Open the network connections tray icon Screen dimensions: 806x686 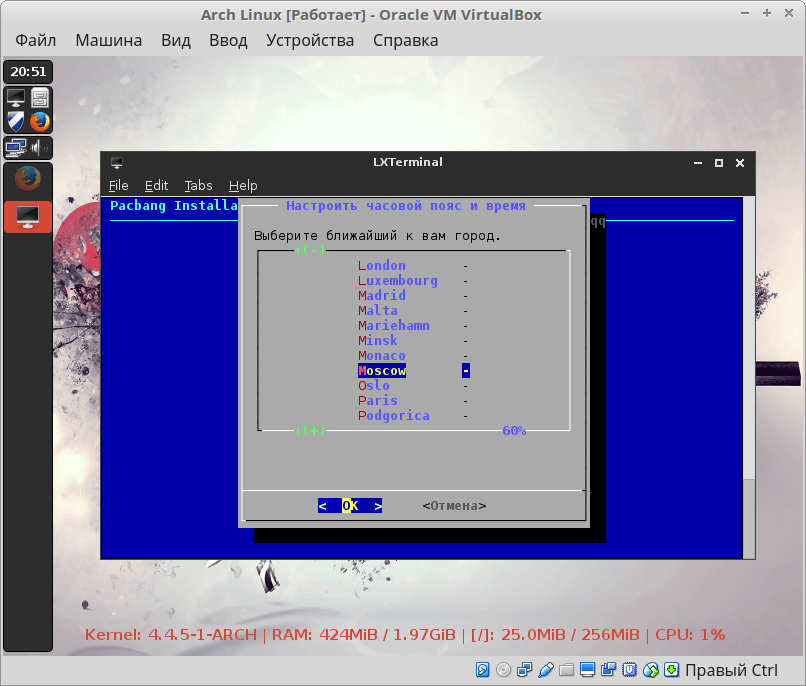[16, 148]
